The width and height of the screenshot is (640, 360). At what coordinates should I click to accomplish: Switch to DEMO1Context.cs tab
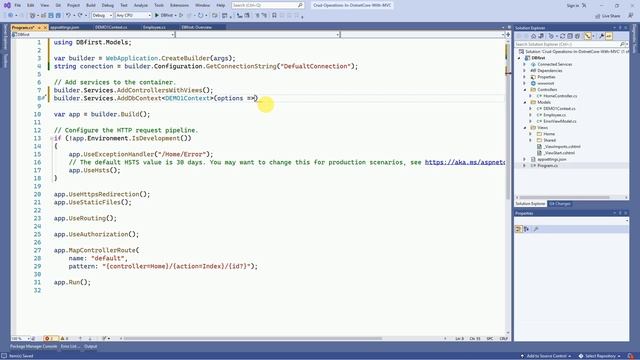[x=111, y=27]
